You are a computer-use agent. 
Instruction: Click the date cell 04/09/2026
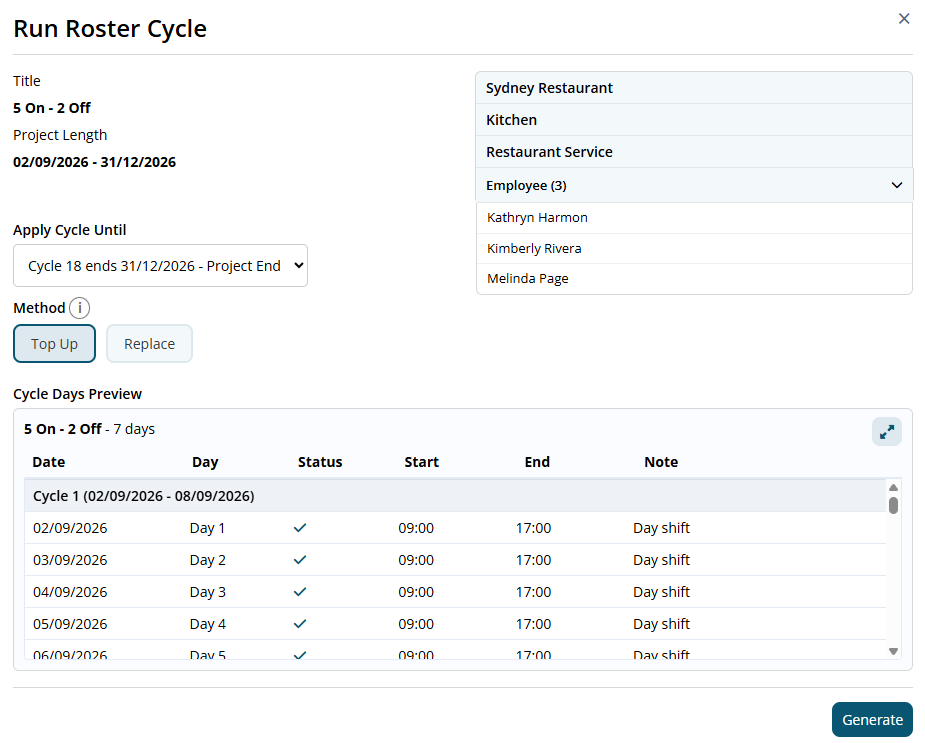coord(70,592)
